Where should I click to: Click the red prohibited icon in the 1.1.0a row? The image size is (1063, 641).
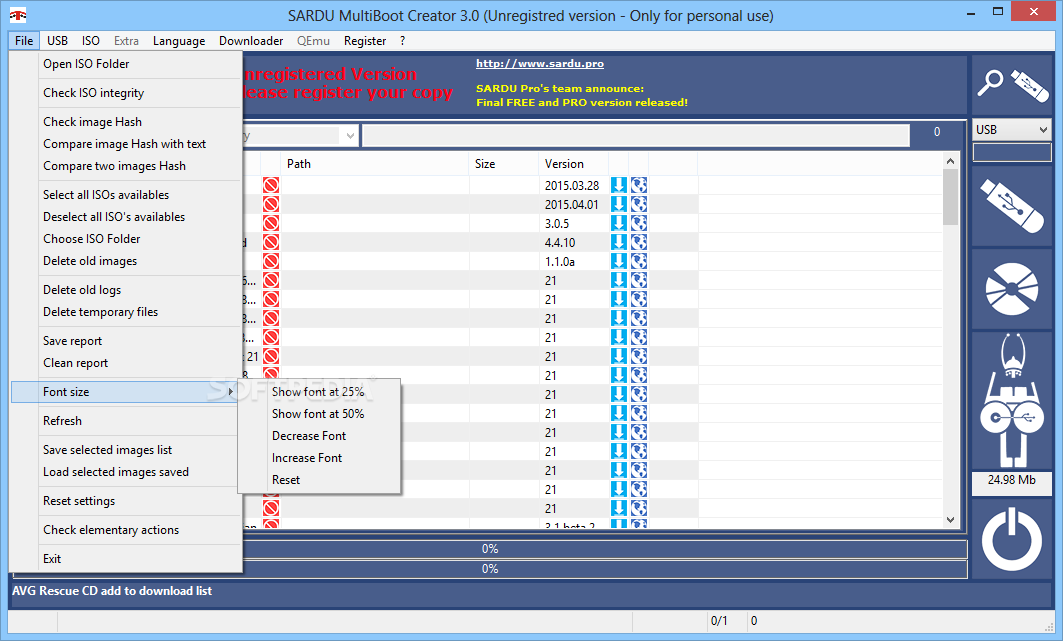[x=271, y=261]
